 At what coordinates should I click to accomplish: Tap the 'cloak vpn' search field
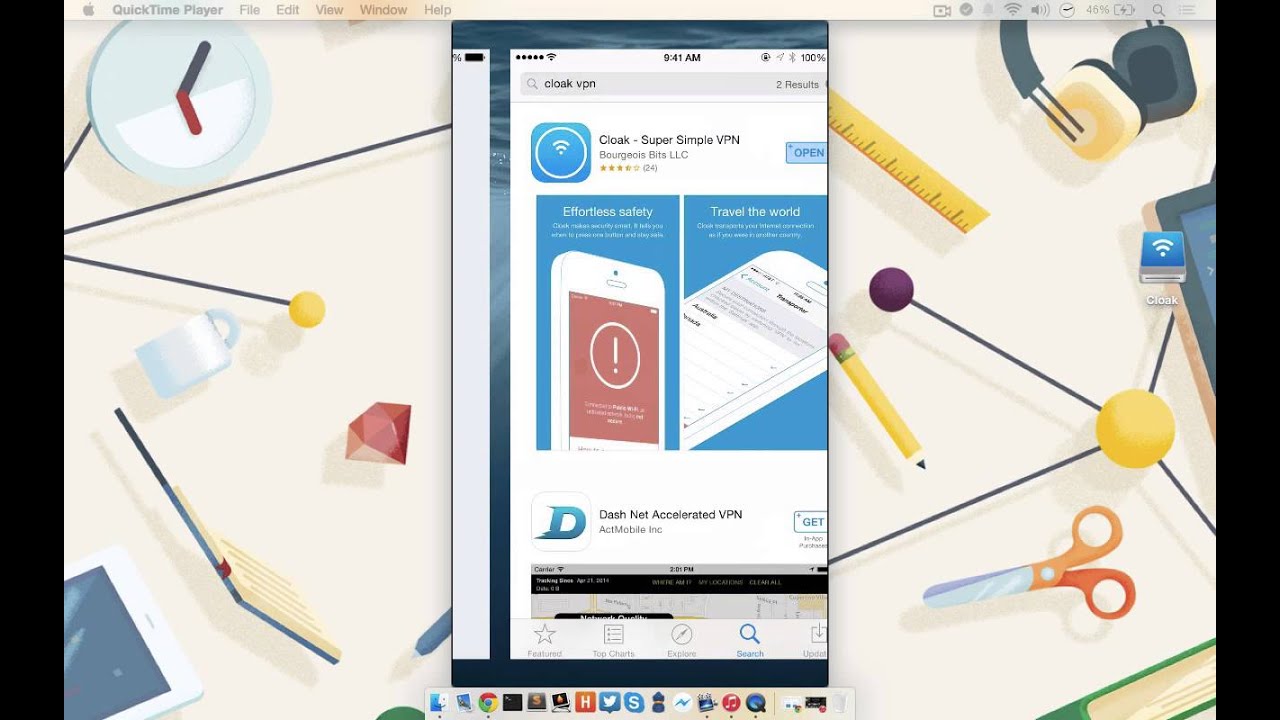673,84
